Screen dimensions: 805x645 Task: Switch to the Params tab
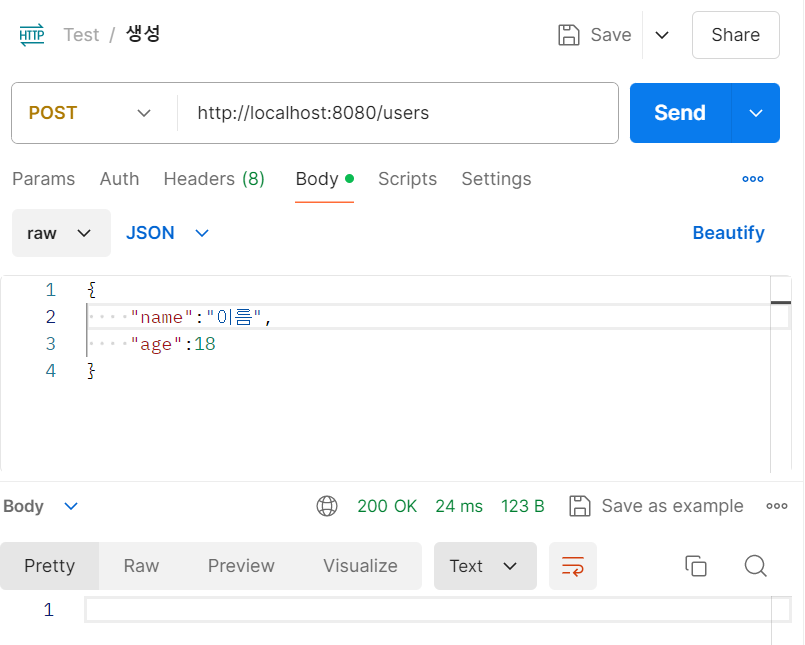[x=44, y=179]
